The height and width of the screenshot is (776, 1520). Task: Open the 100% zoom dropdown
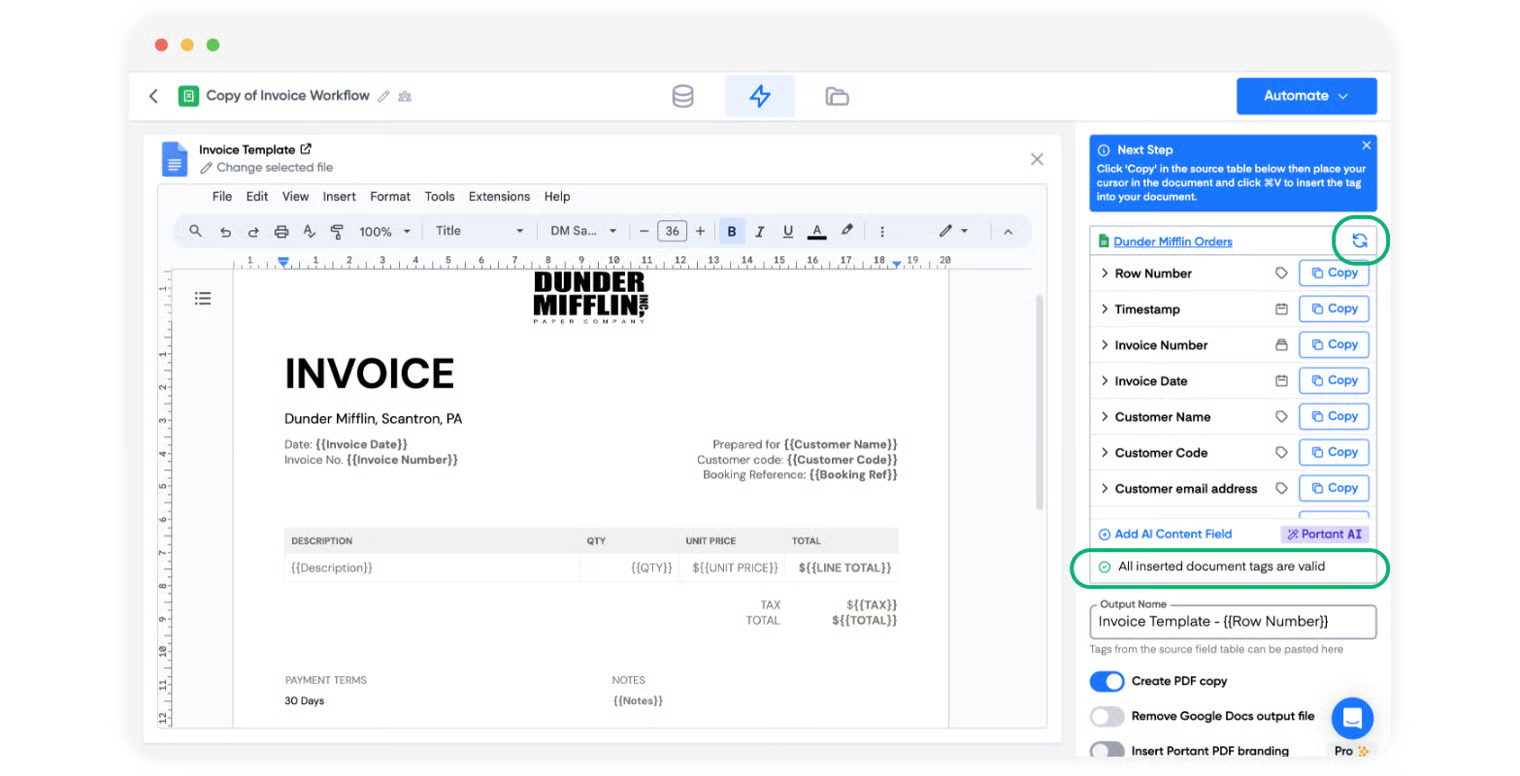[385, 231]
